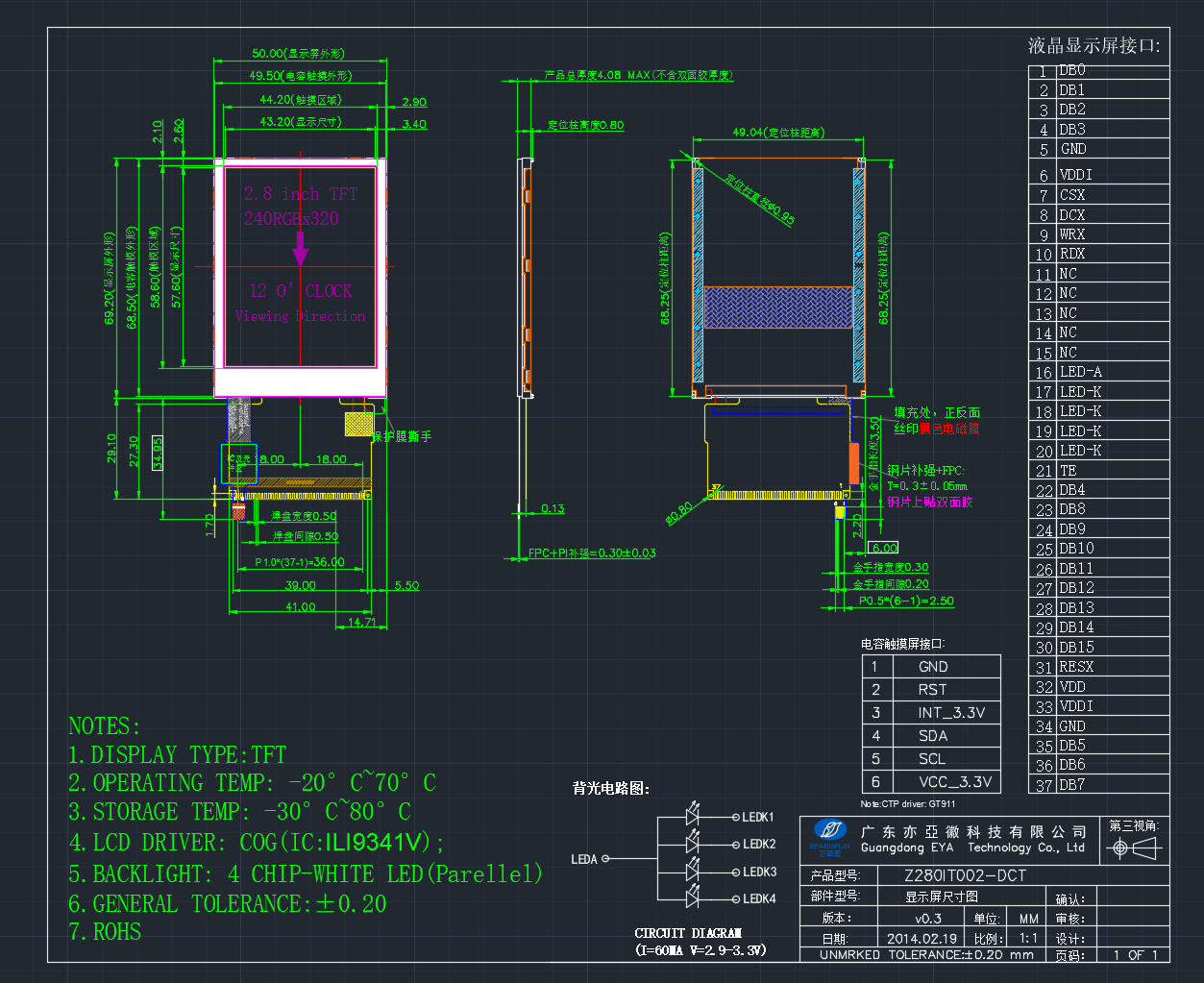Select the 'Viewing Direction' text

coord(301,316)
